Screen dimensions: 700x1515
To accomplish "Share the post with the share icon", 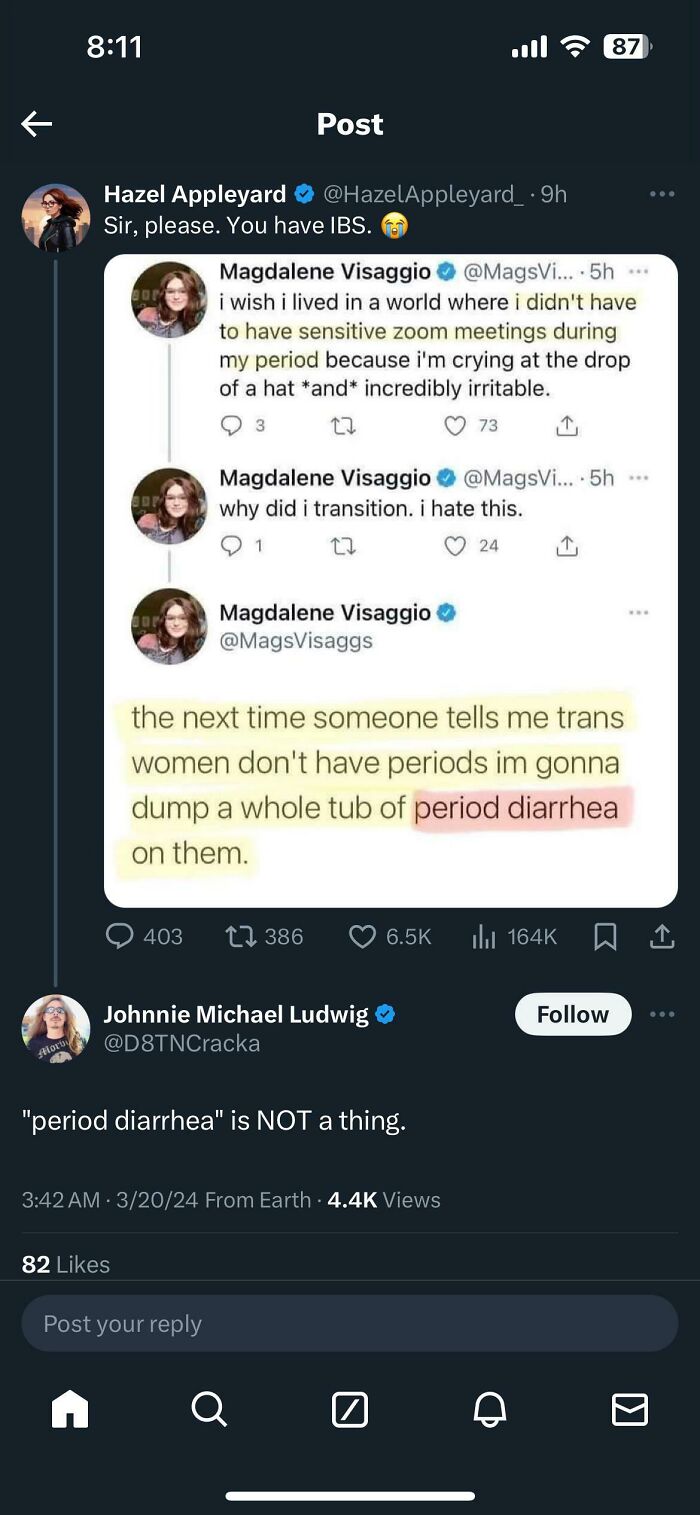I will (662, 936).
